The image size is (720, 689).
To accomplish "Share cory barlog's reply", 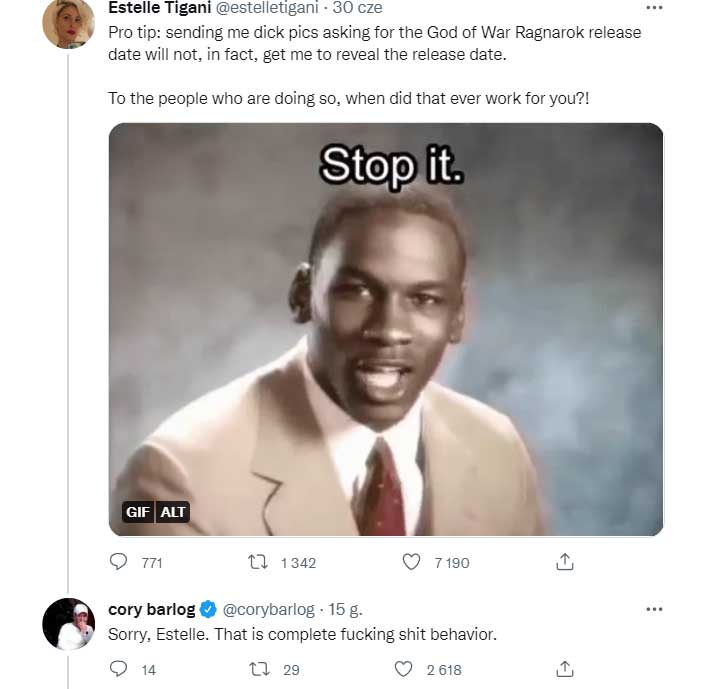I will [565, 669].
